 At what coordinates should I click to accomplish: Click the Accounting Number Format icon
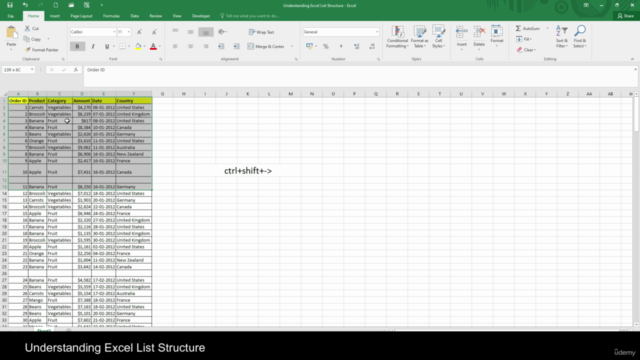point(309,47)
